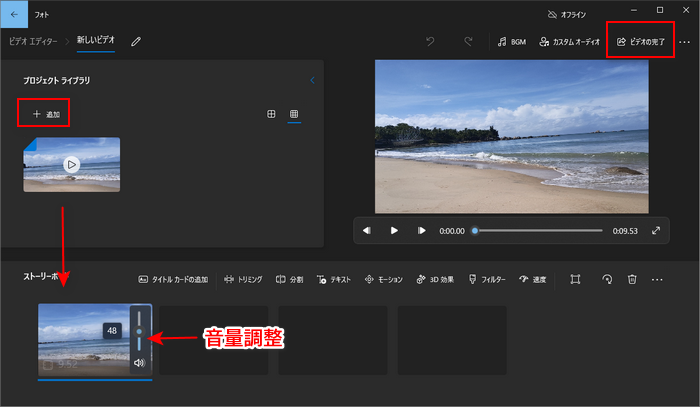Click the undo arrow icon
Screen dimensions: 700x407
[x=430, y=42]
